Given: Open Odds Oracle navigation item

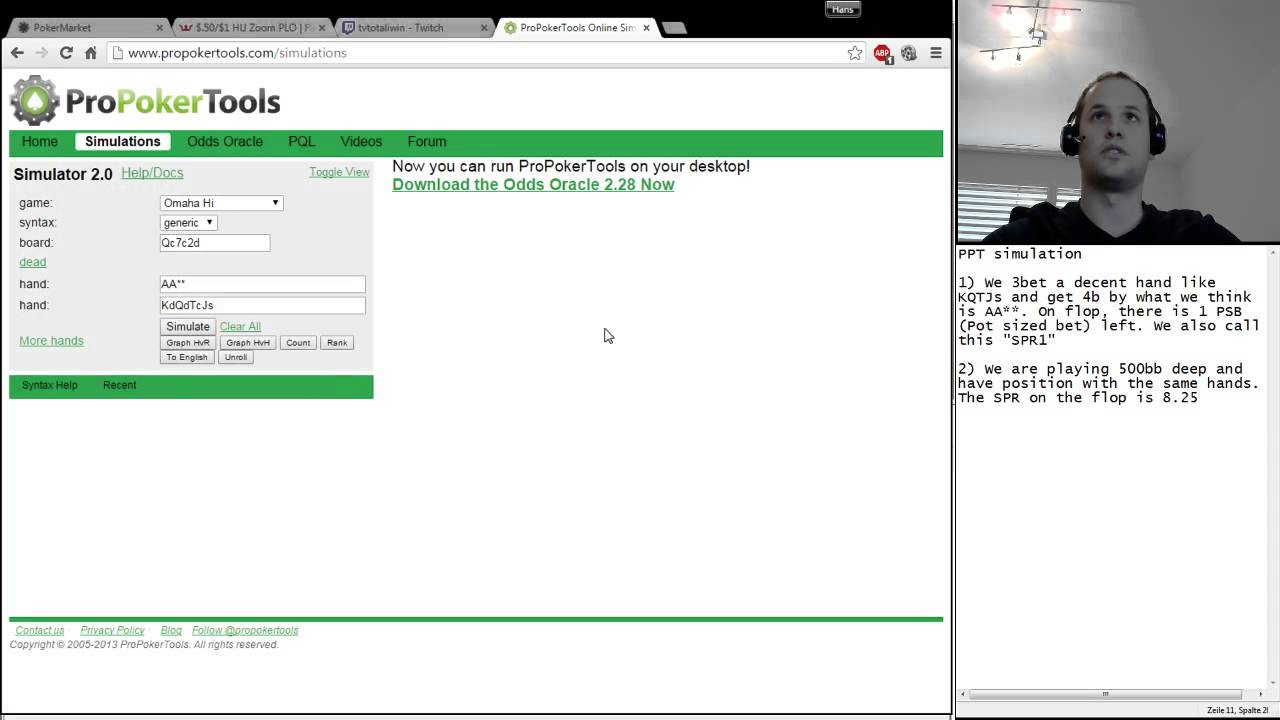Looking at the screenshot, I should (x=225, y=142).
